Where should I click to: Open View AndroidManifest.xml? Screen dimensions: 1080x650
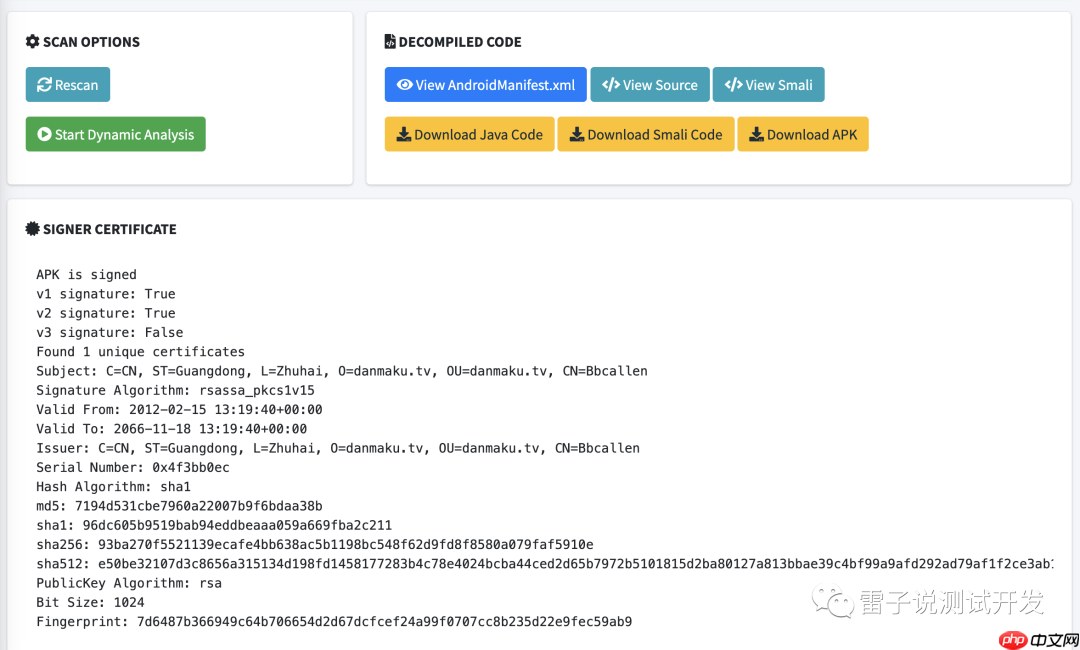(x=486, y=85)
